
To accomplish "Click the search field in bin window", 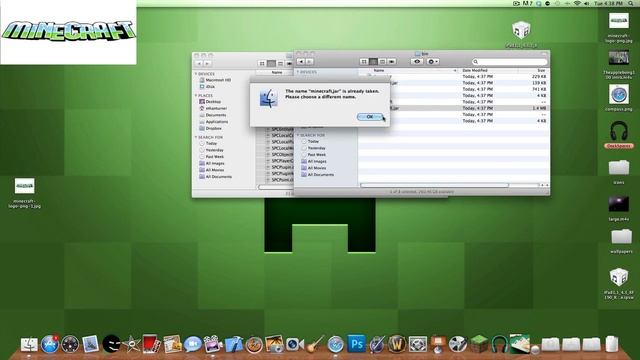I will click(x=509, y=62).
